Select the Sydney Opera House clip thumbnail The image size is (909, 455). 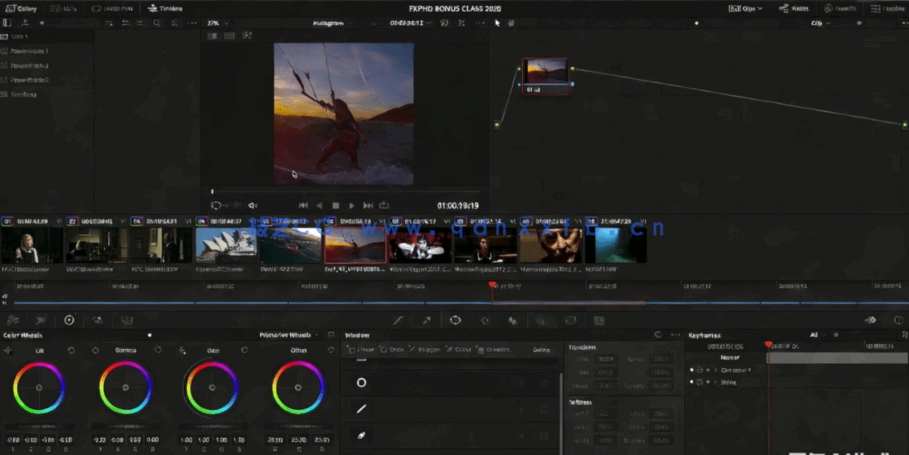(x=226, y=245)
